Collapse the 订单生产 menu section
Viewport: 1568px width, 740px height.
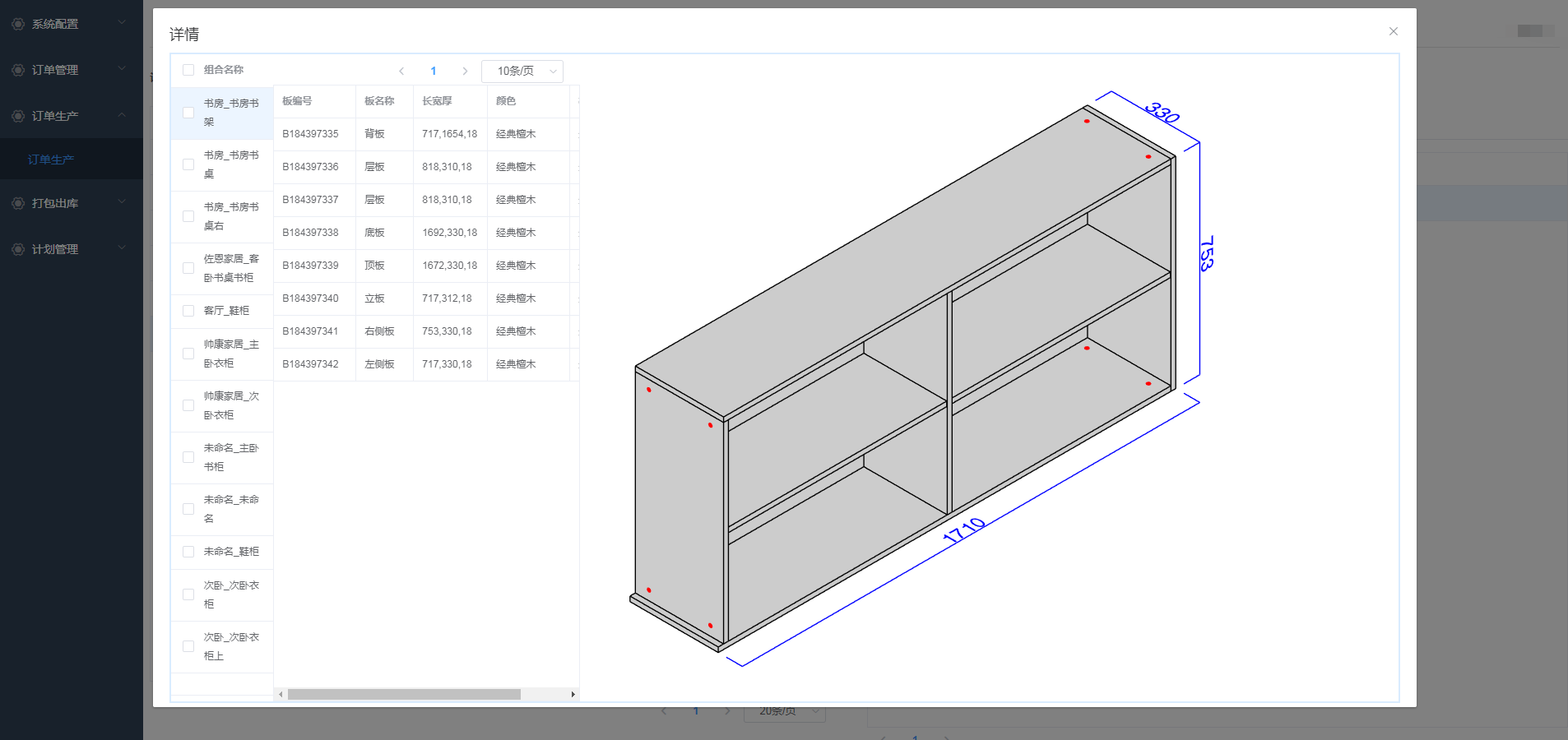coord(122,115)
